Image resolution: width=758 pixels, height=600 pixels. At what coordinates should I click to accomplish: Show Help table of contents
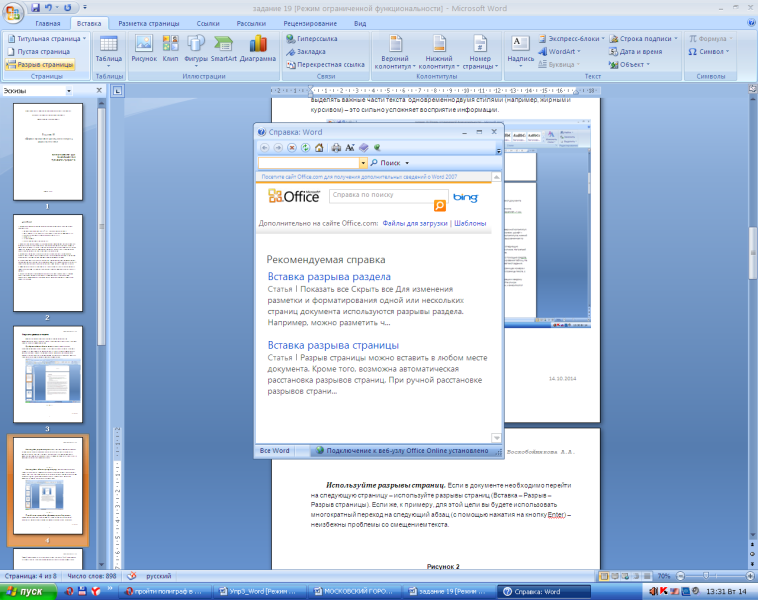point(364,147)
